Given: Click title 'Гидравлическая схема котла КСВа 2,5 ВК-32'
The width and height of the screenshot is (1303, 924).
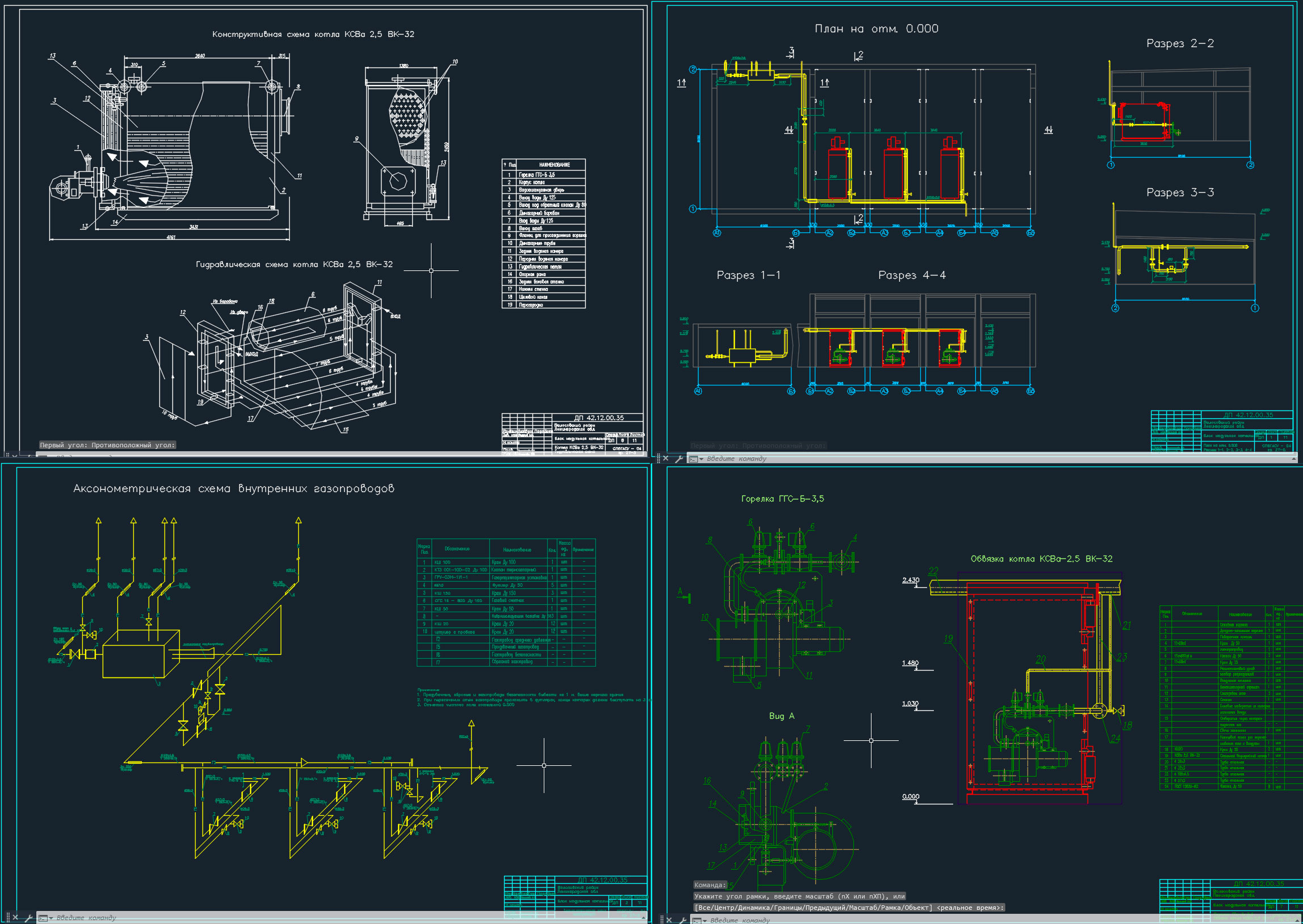Looking at the screenshot, I should [x=294, y=265].
